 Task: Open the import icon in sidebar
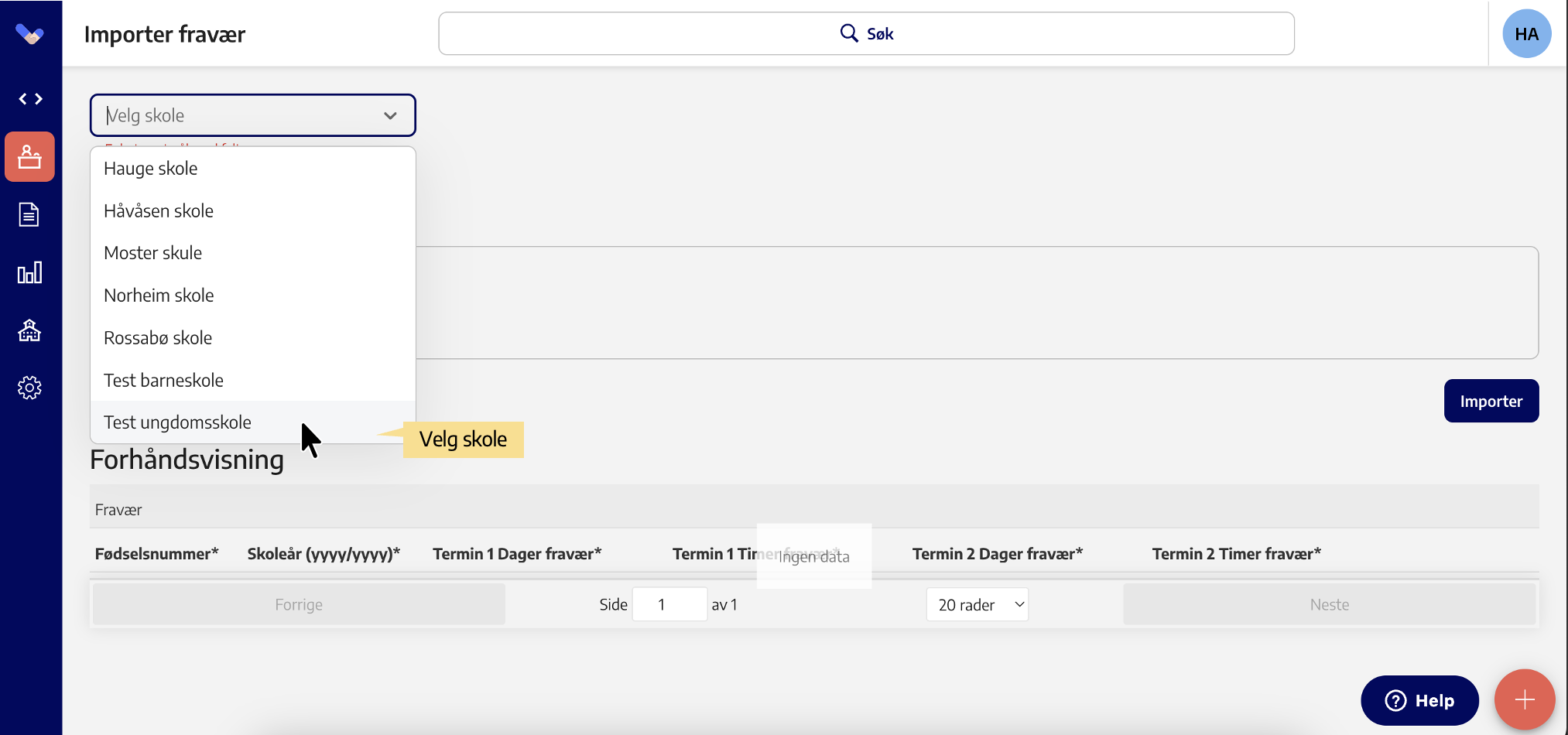pyautogui.click(x=30, y=157)
